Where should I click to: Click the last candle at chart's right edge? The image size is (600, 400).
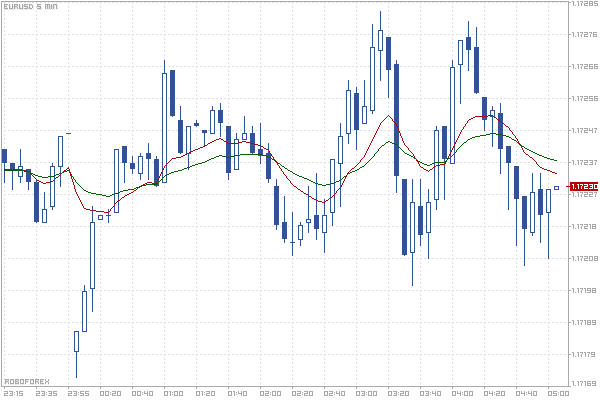557,187
